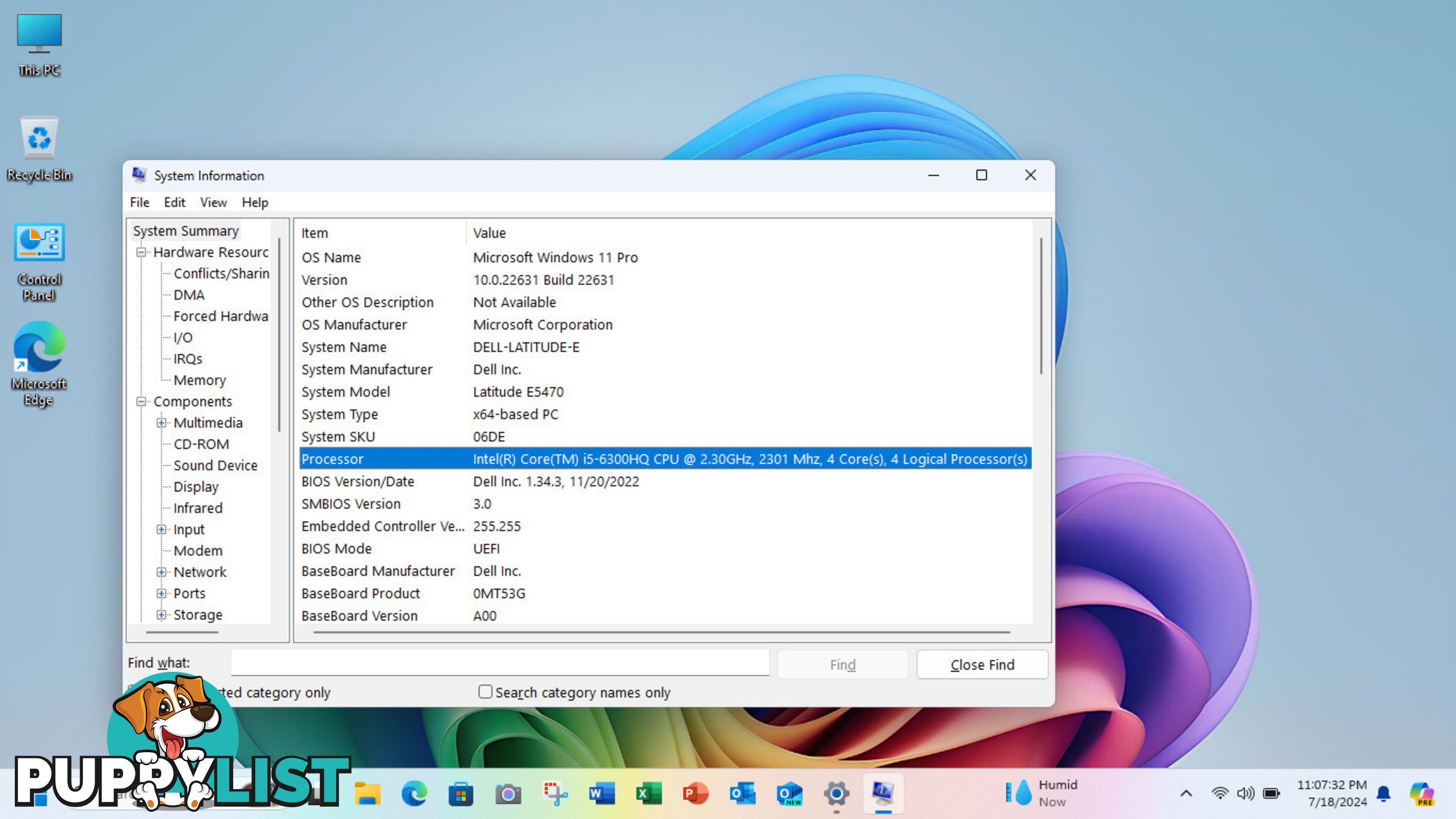
Task: Open the View menu
Action: coord(213,203)
